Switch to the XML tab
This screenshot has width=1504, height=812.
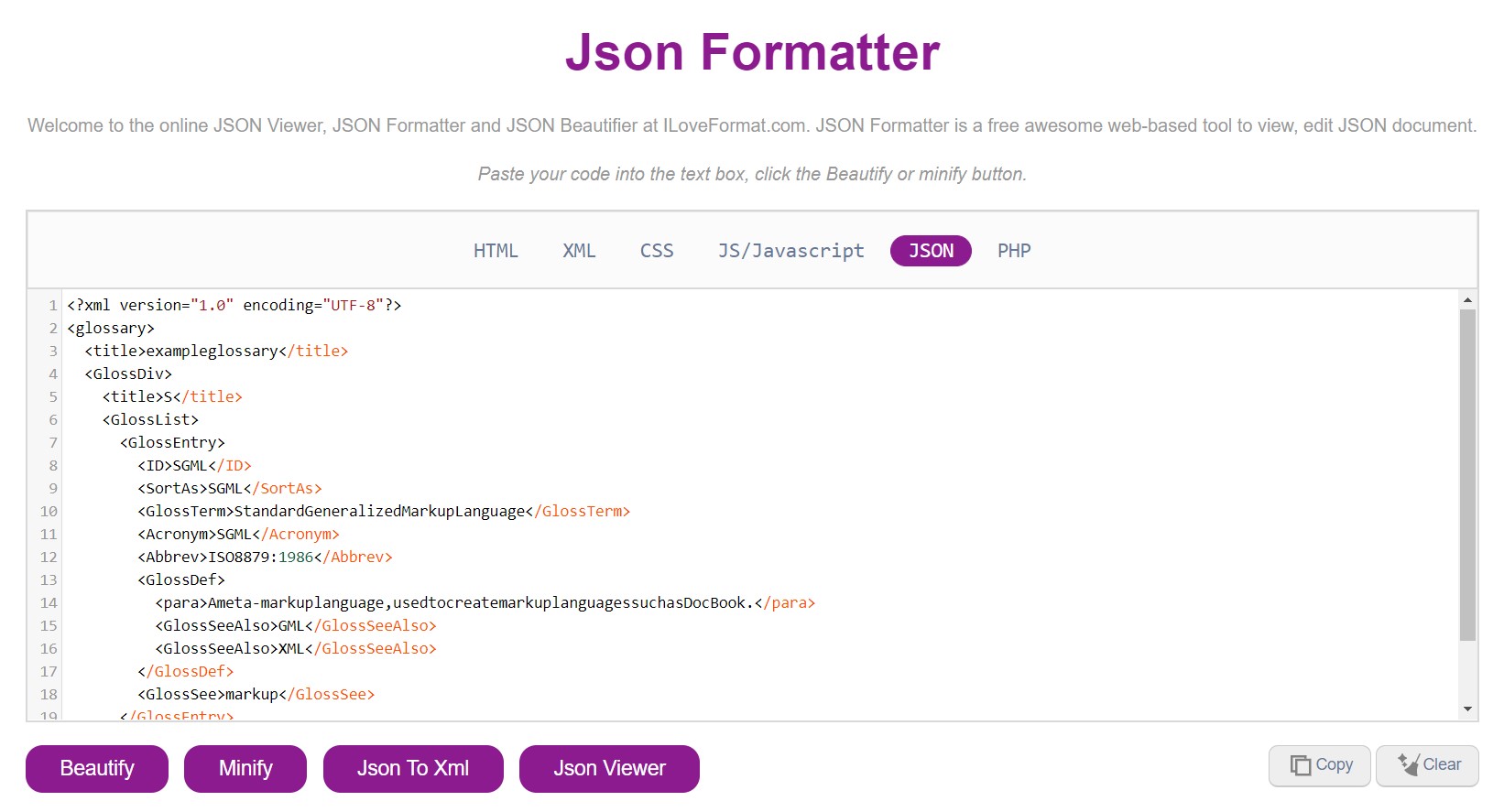(x=579, y=250)
